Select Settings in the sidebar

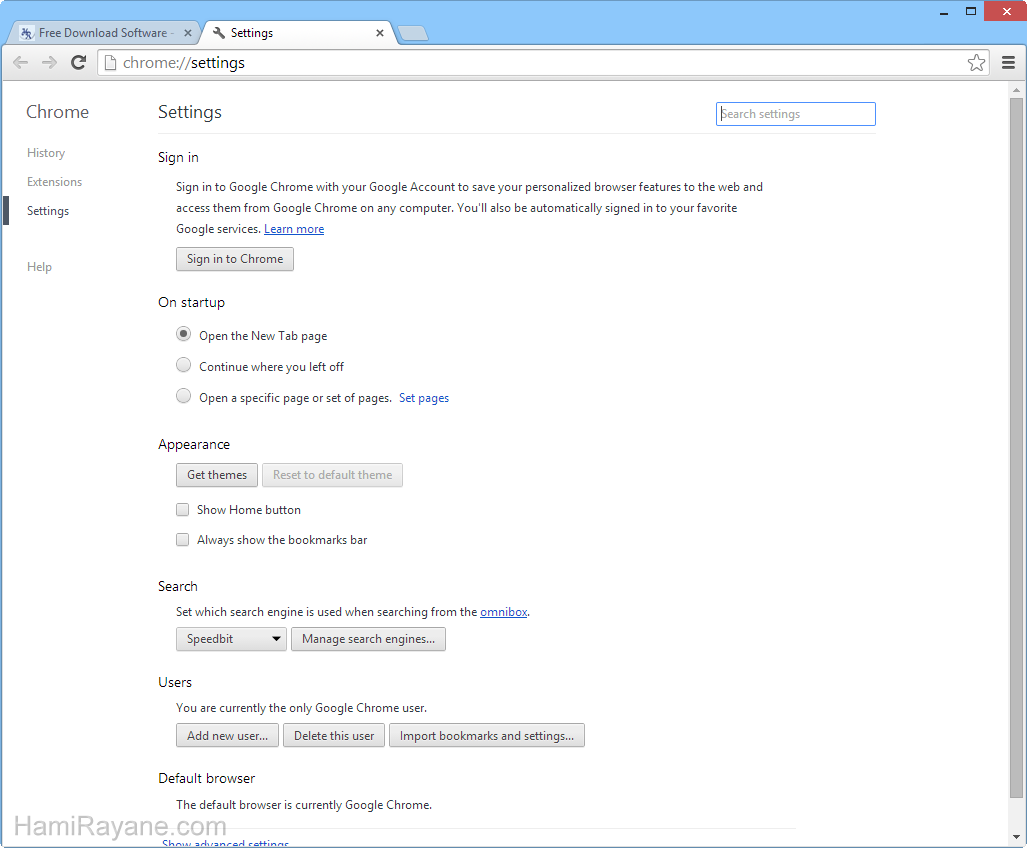pos(48,211)
